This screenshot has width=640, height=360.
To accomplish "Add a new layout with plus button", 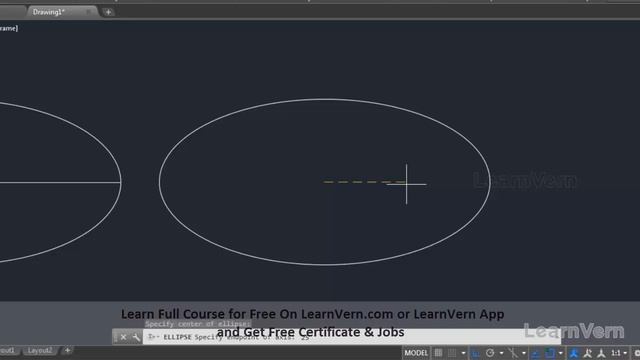I will [x=68, y=350].
